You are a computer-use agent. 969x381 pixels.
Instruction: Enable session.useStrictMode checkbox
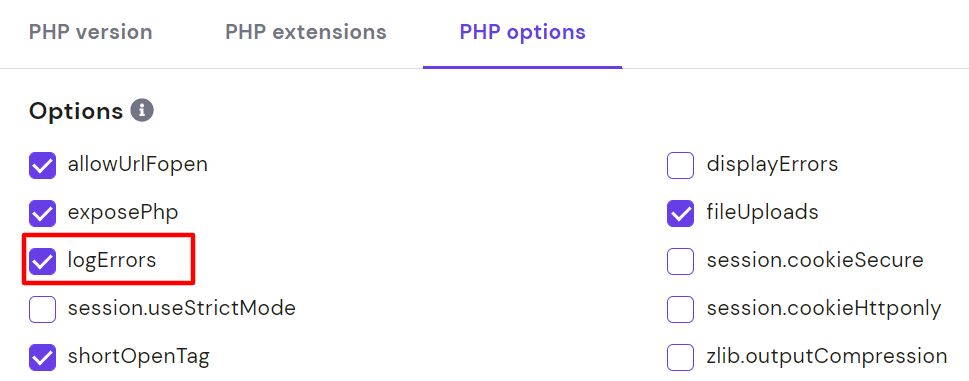click(x=43, y=309)
